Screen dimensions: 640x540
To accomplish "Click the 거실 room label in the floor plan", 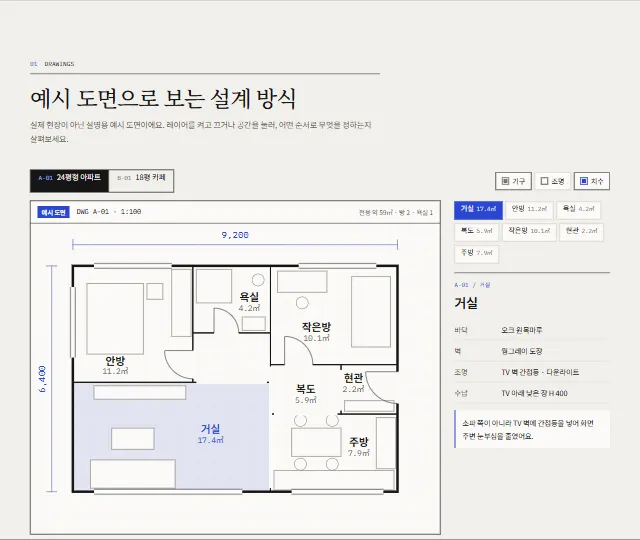I will coord(211,429).
